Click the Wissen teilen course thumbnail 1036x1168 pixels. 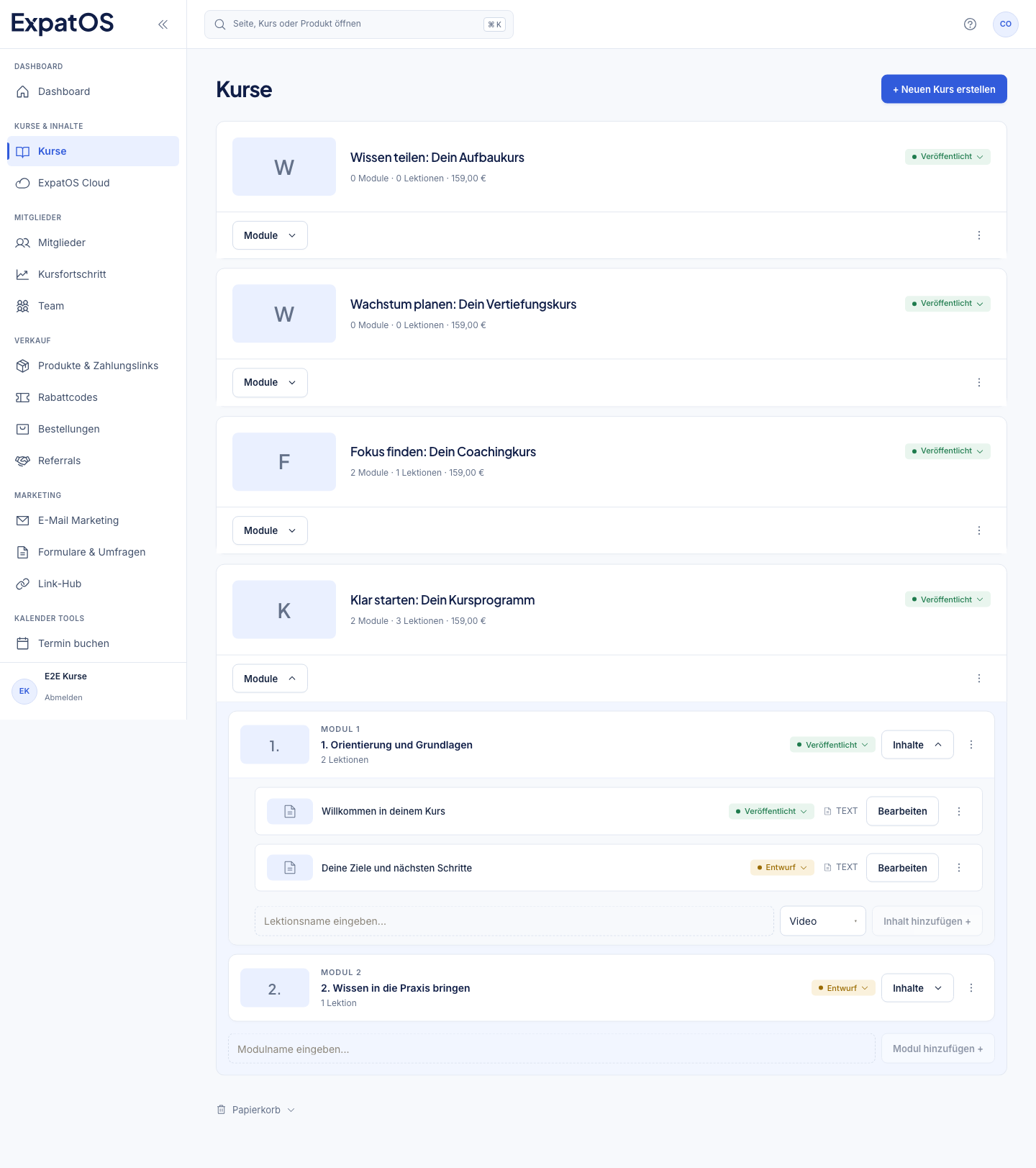coord(284,167)
